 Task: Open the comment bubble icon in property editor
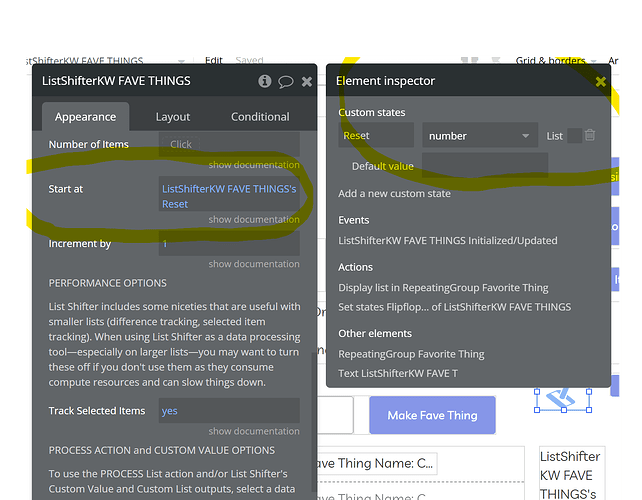(286, 81)
